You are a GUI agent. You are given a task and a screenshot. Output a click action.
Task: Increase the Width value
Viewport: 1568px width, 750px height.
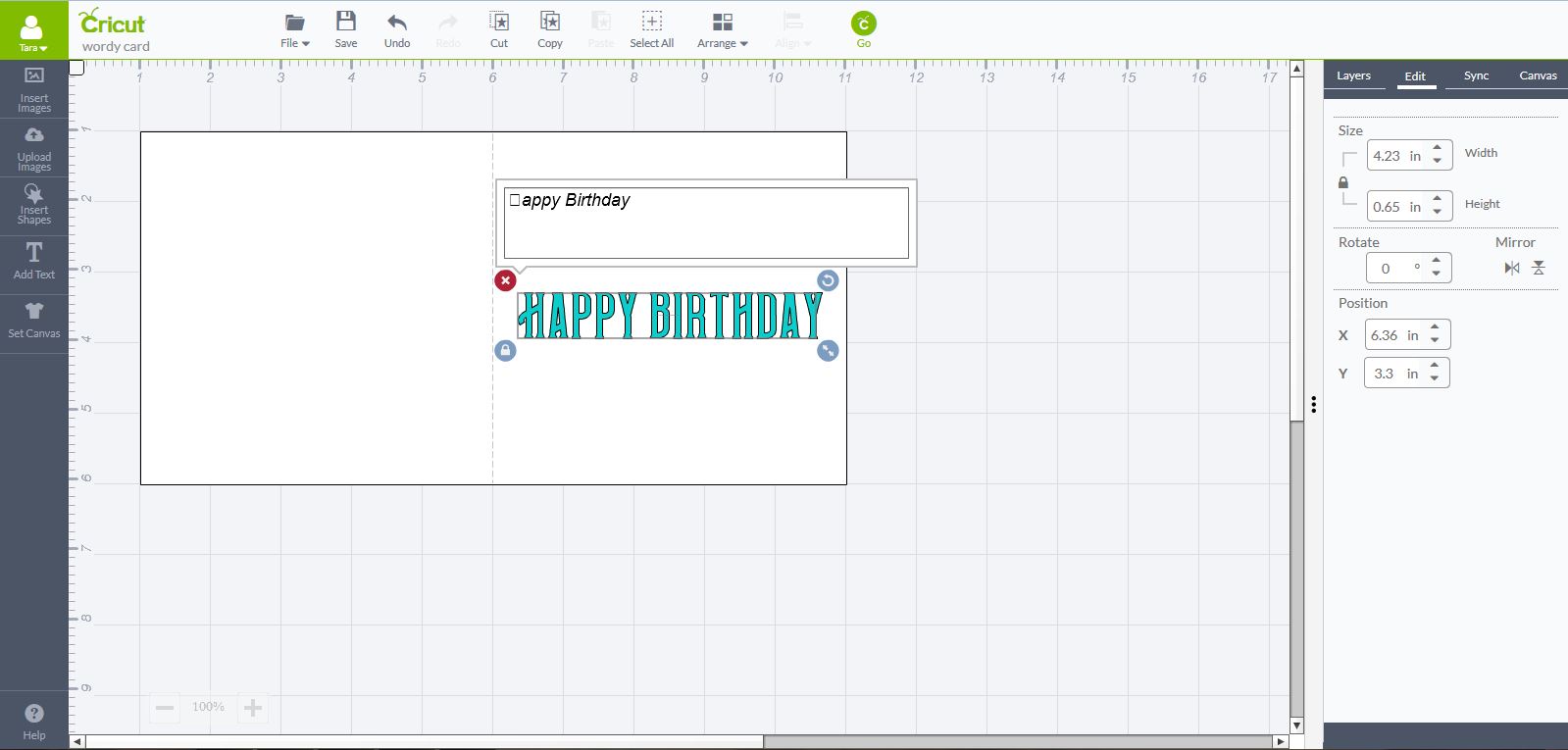coord(1438,149)
